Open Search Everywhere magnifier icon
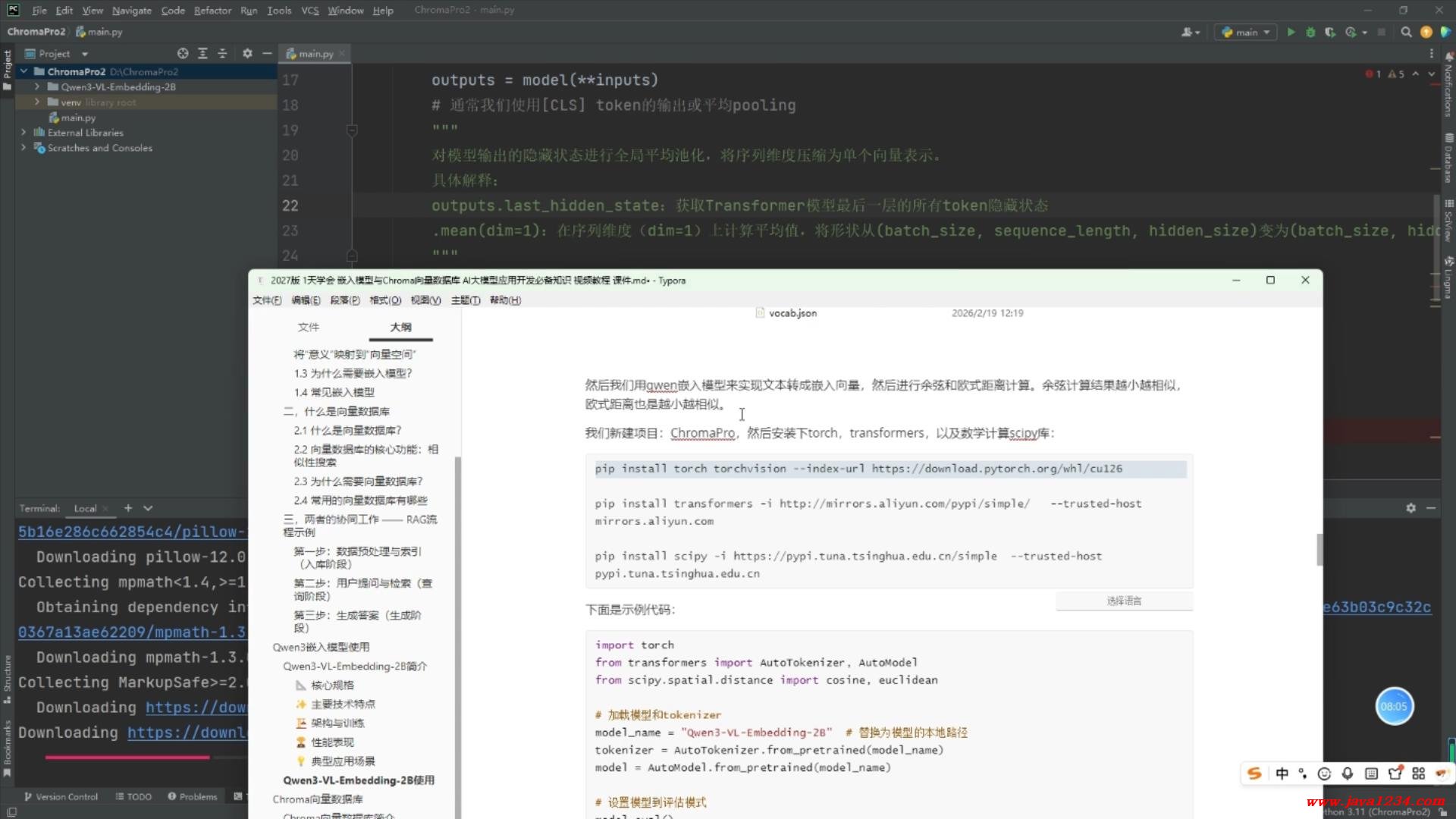The image size is (1456, 819). 1406,32
